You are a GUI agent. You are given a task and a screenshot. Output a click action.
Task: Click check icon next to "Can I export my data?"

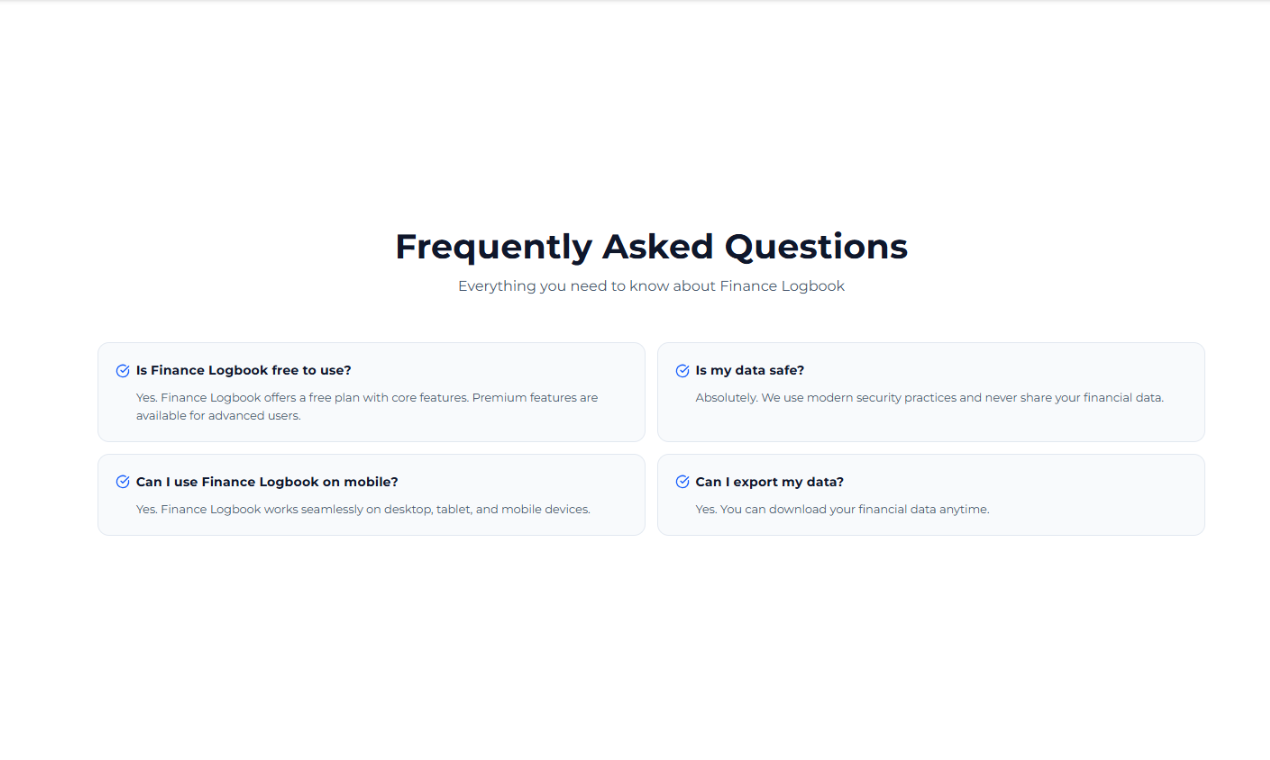pyautogui.click(x=683, y=482)
